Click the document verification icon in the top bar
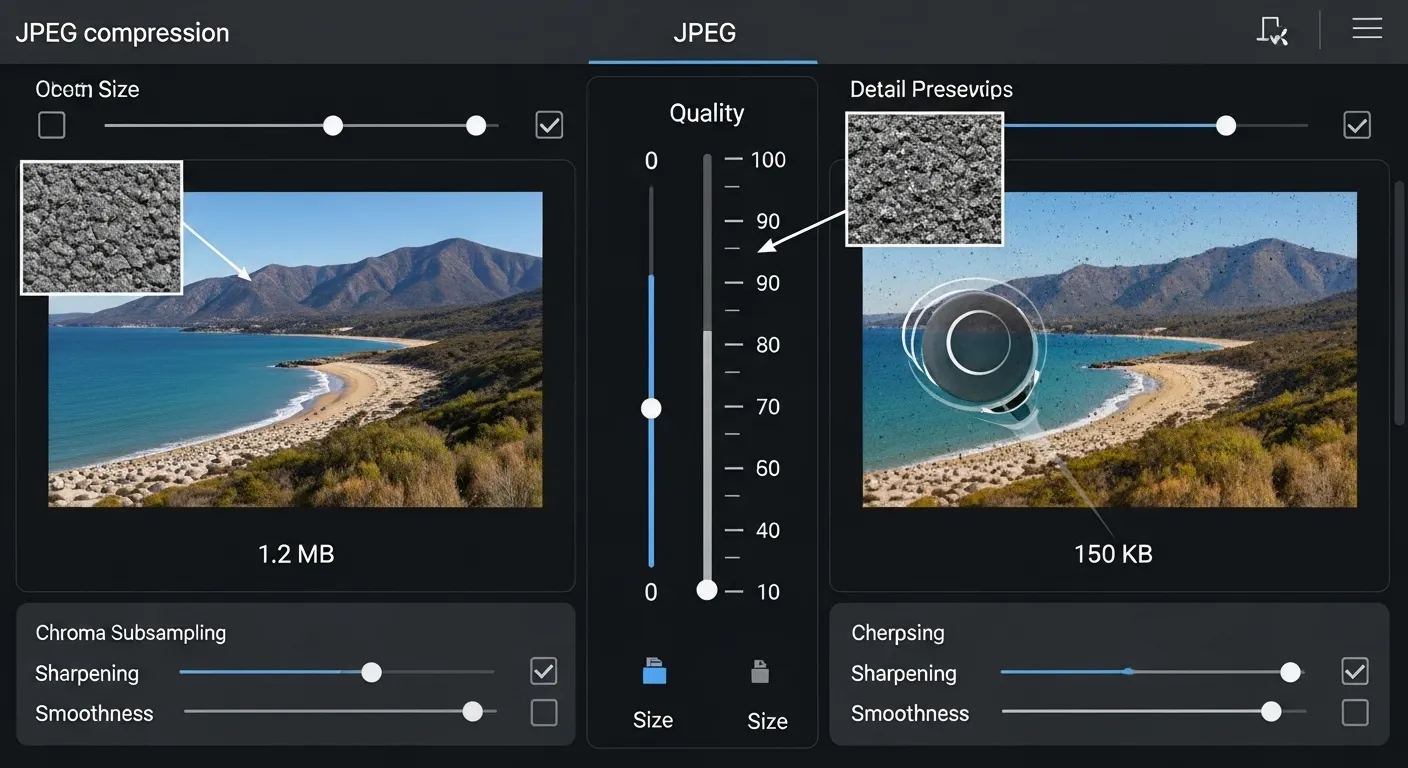The width and height of the screenshot is (1408, 768). tap(1271, 31)
